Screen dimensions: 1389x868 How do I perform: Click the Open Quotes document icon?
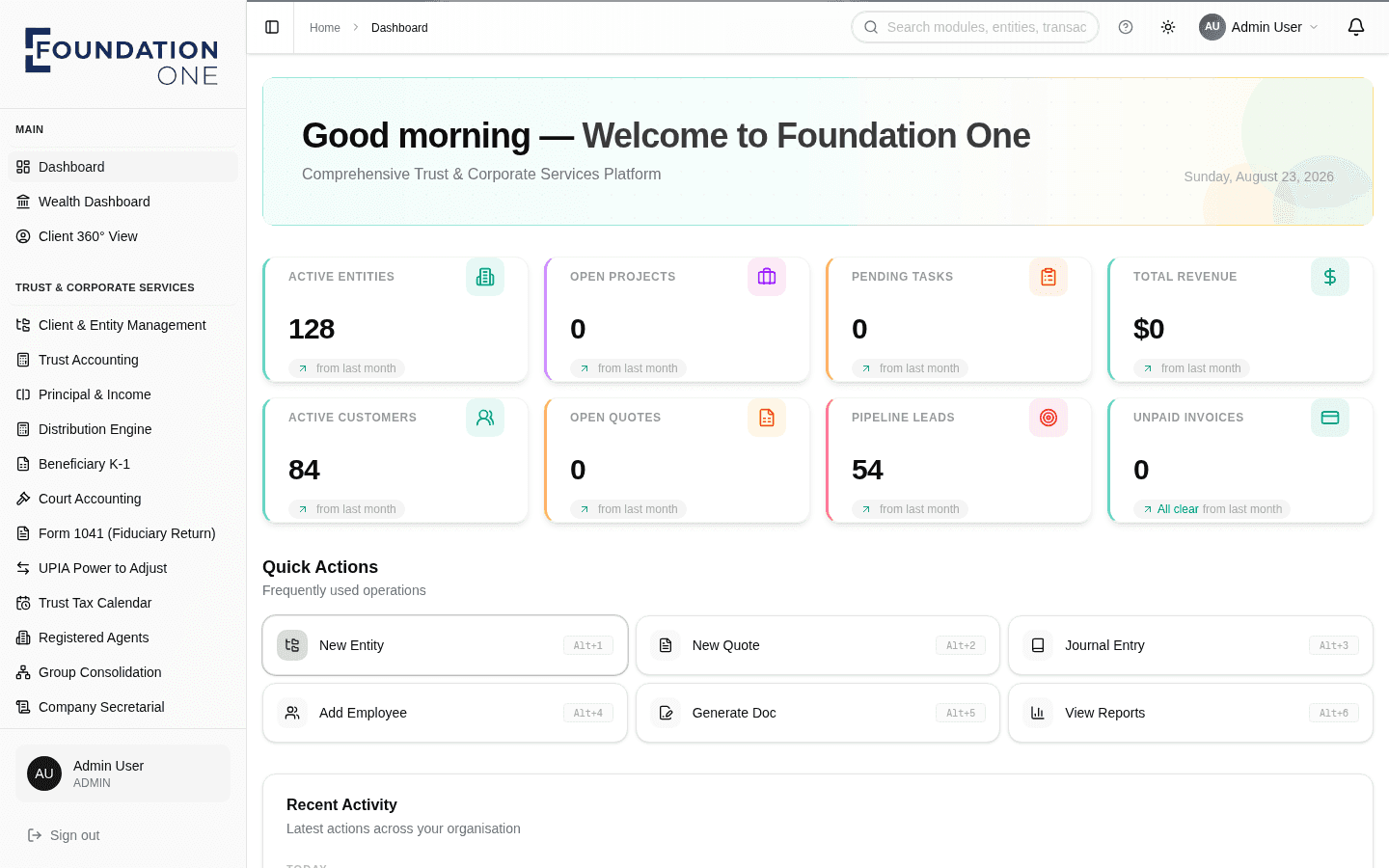point(767,418)
